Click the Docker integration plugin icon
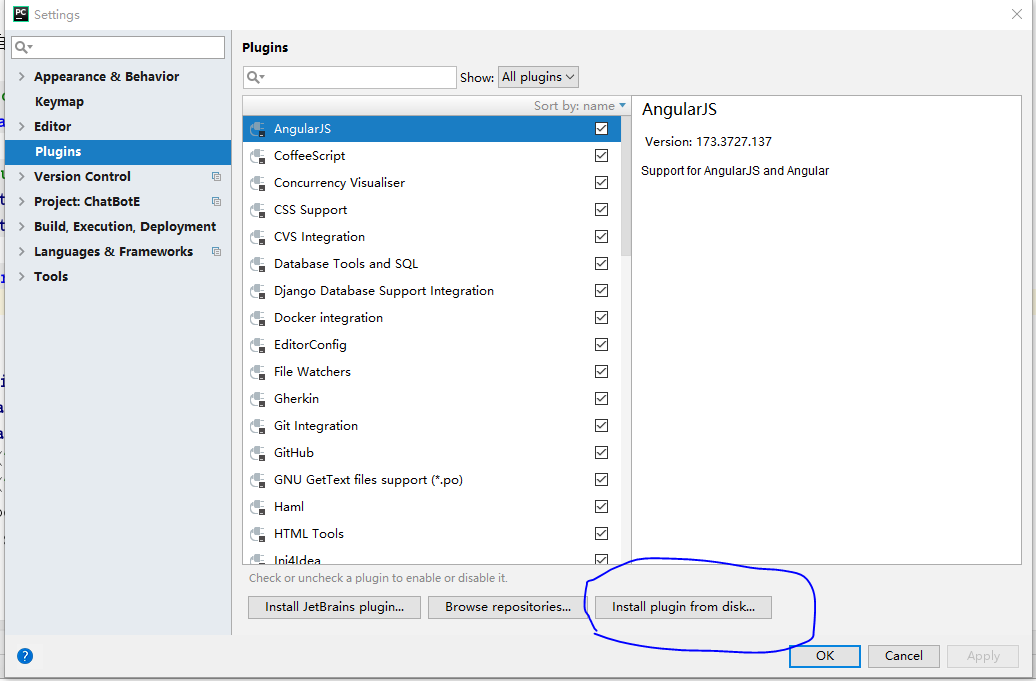The height and width of the screenshot is (681, 1036). point(258,318)
